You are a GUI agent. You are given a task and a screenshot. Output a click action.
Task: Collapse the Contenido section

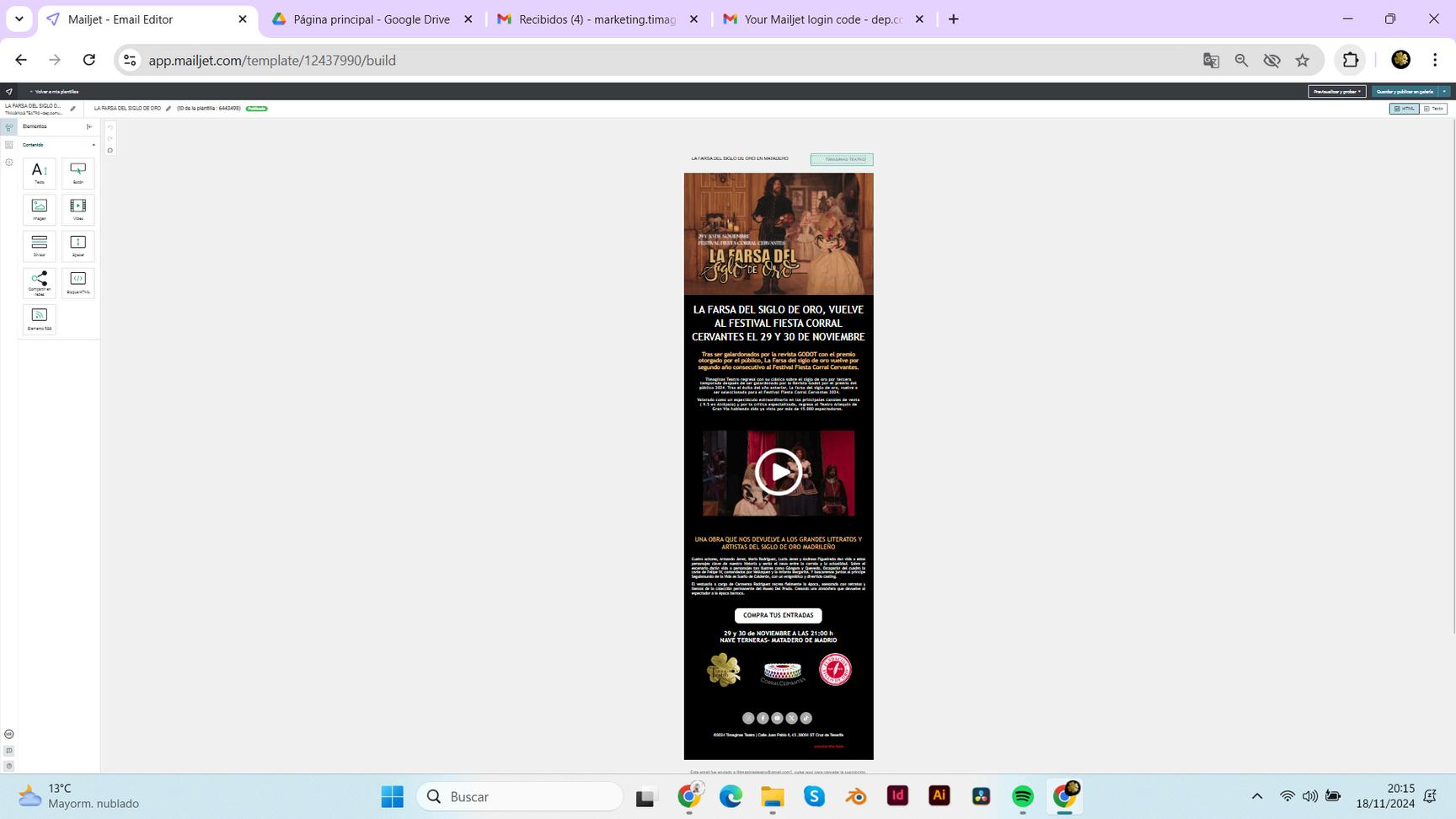[94, 145]
